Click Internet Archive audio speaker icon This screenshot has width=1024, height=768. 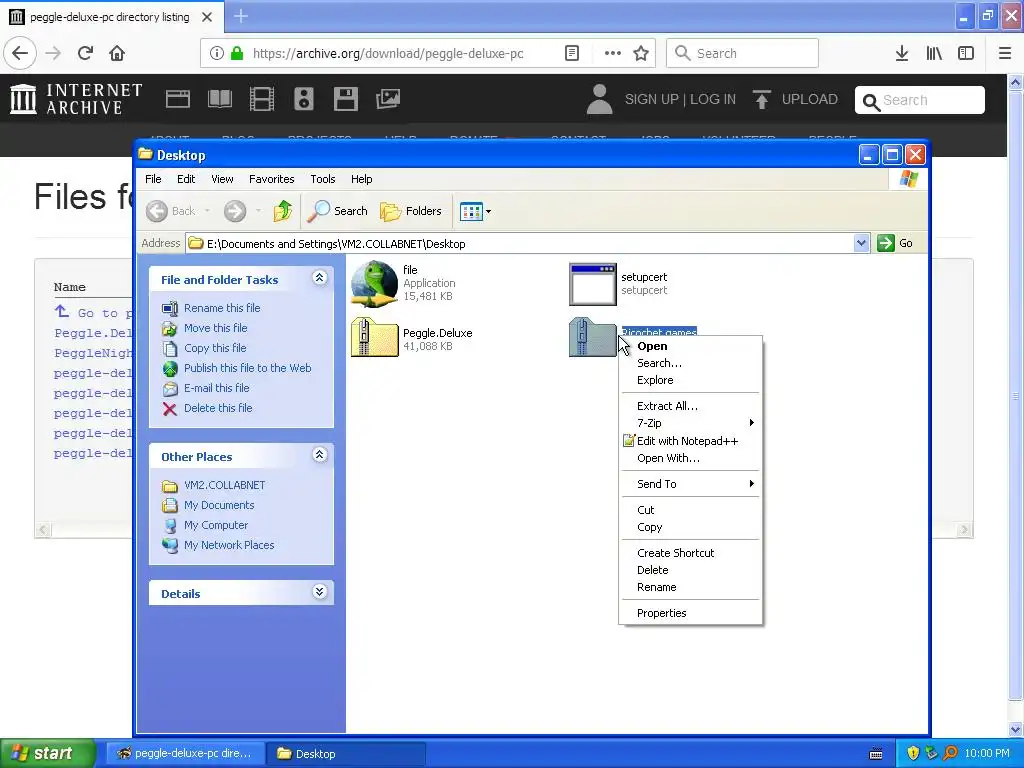click(304, 99)
